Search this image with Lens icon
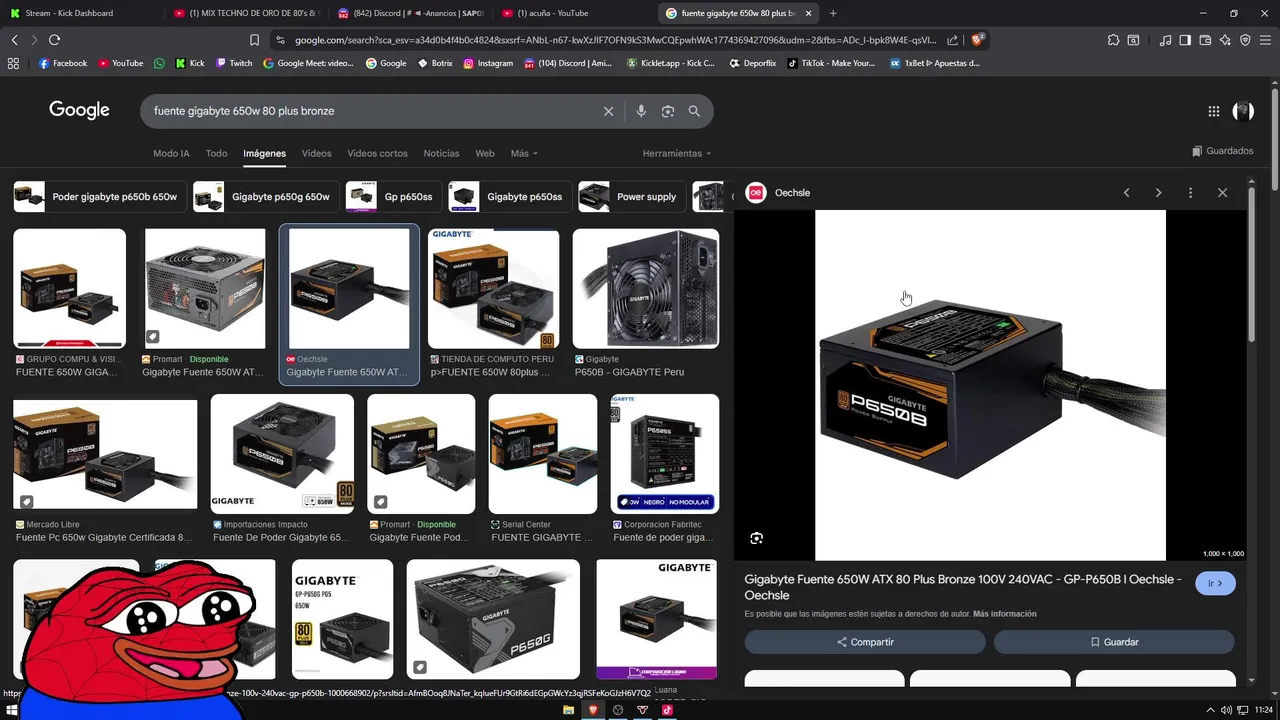Image resolution: width=1280 pixels, height=720 pixels. pos(756,538)
